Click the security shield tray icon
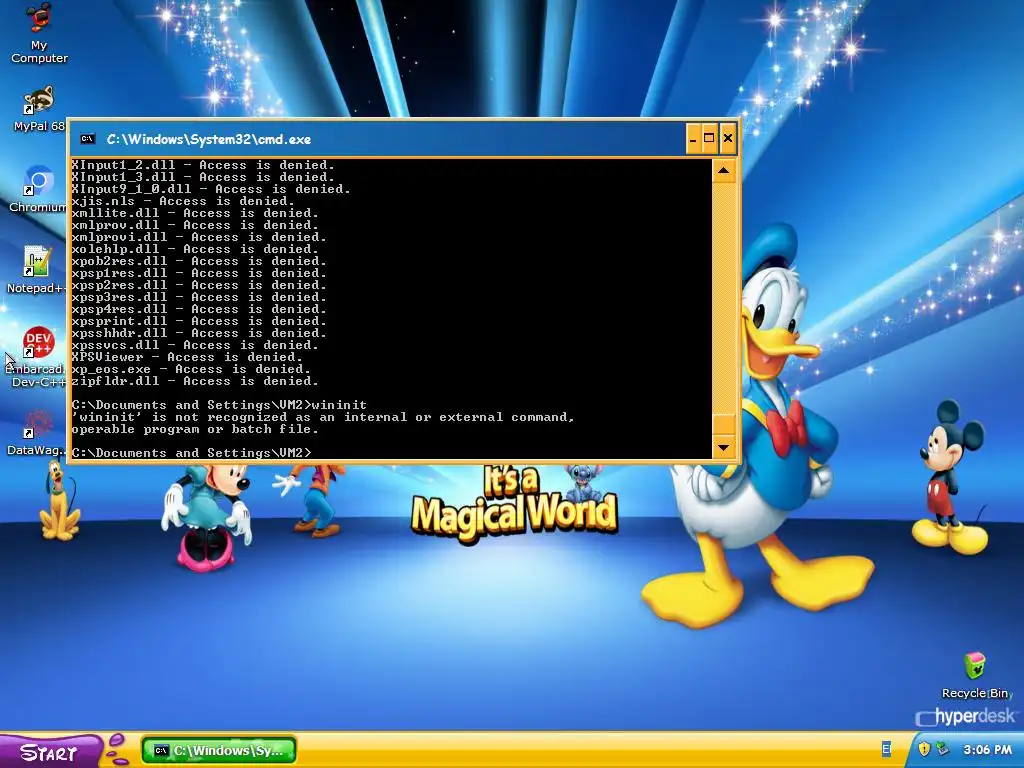The image size is (1024, 768). pyautogui.click(x=924, y=749)
